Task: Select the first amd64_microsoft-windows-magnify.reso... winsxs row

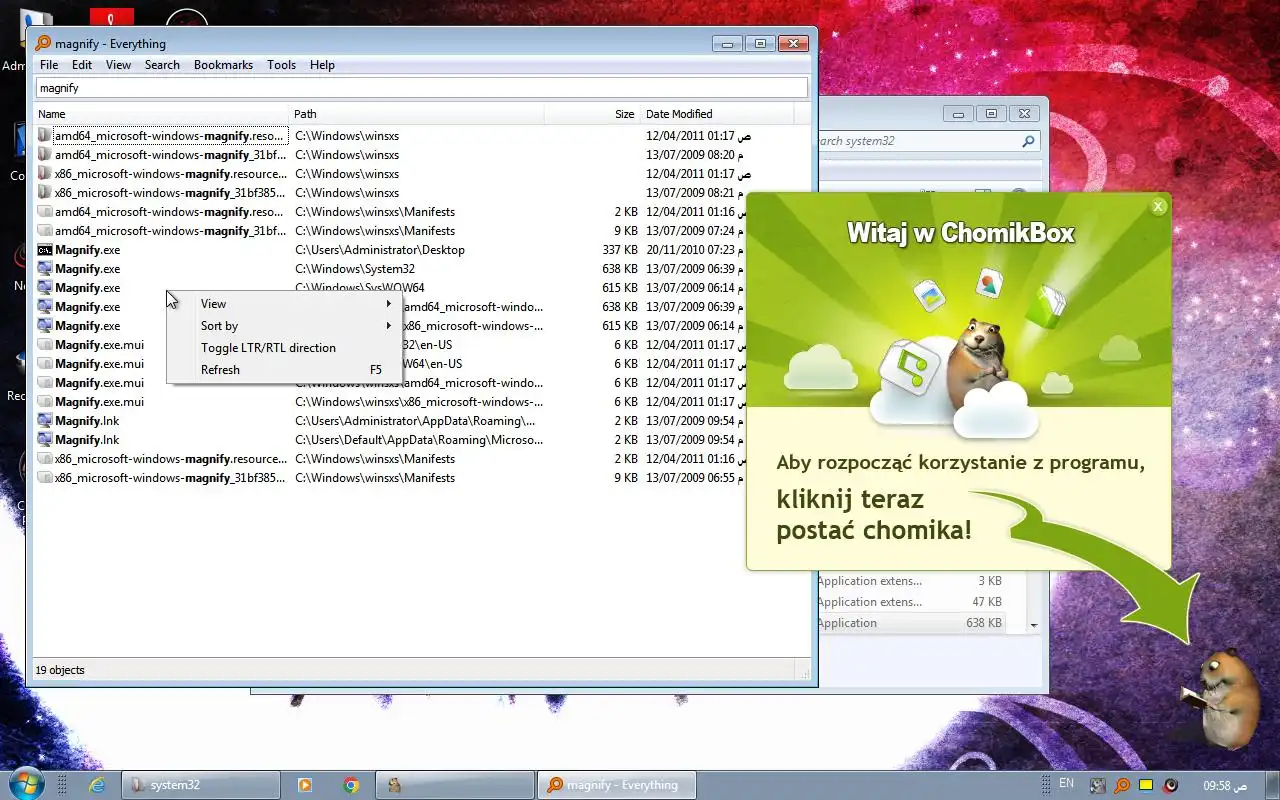Action: point(420,136)
